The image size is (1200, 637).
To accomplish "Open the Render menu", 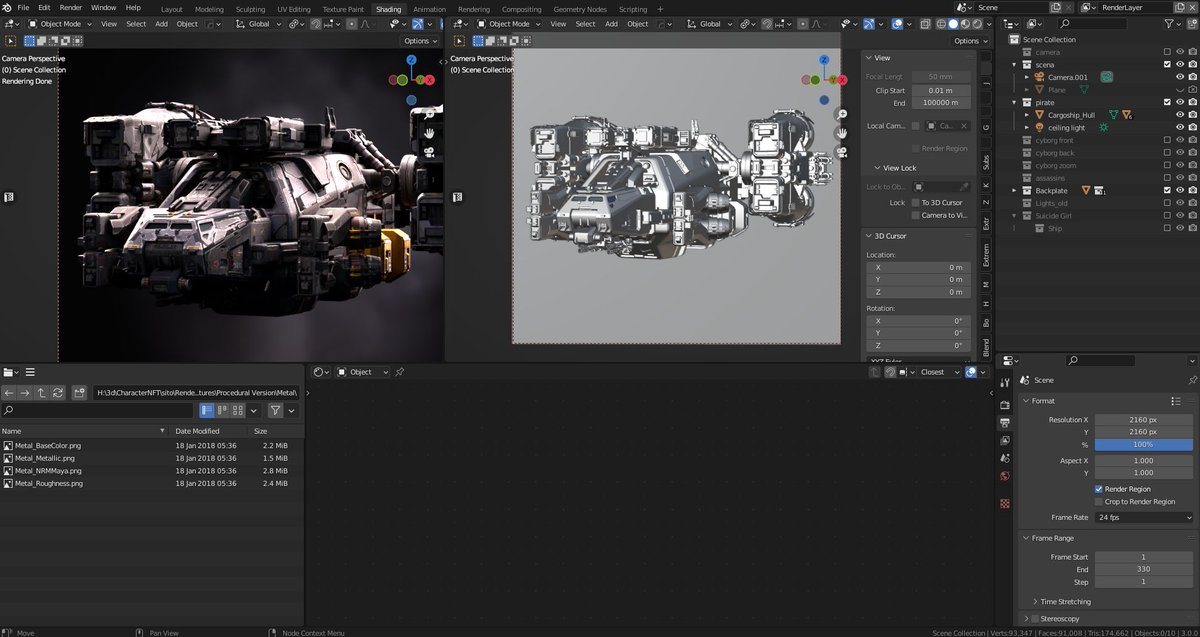I will pyautogui.click(x=70, y=7).
